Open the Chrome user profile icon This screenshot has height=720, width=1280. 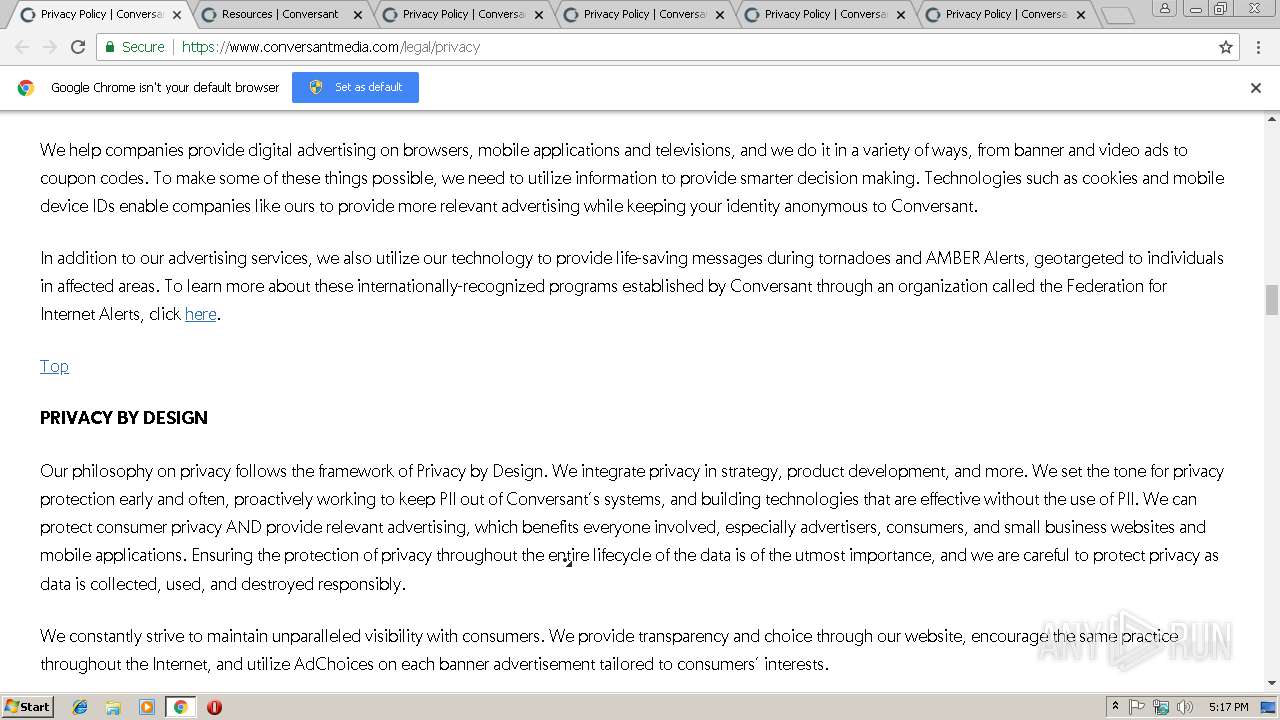(1165, 8)
